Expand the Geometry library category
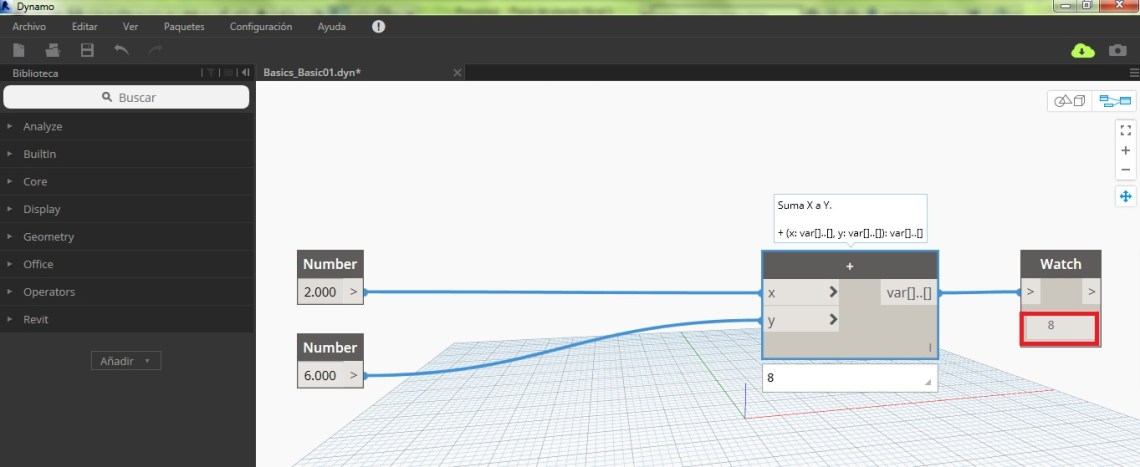Image resolution: width=1140 pixels, height=467 pixels. click(x=49, y=237)
